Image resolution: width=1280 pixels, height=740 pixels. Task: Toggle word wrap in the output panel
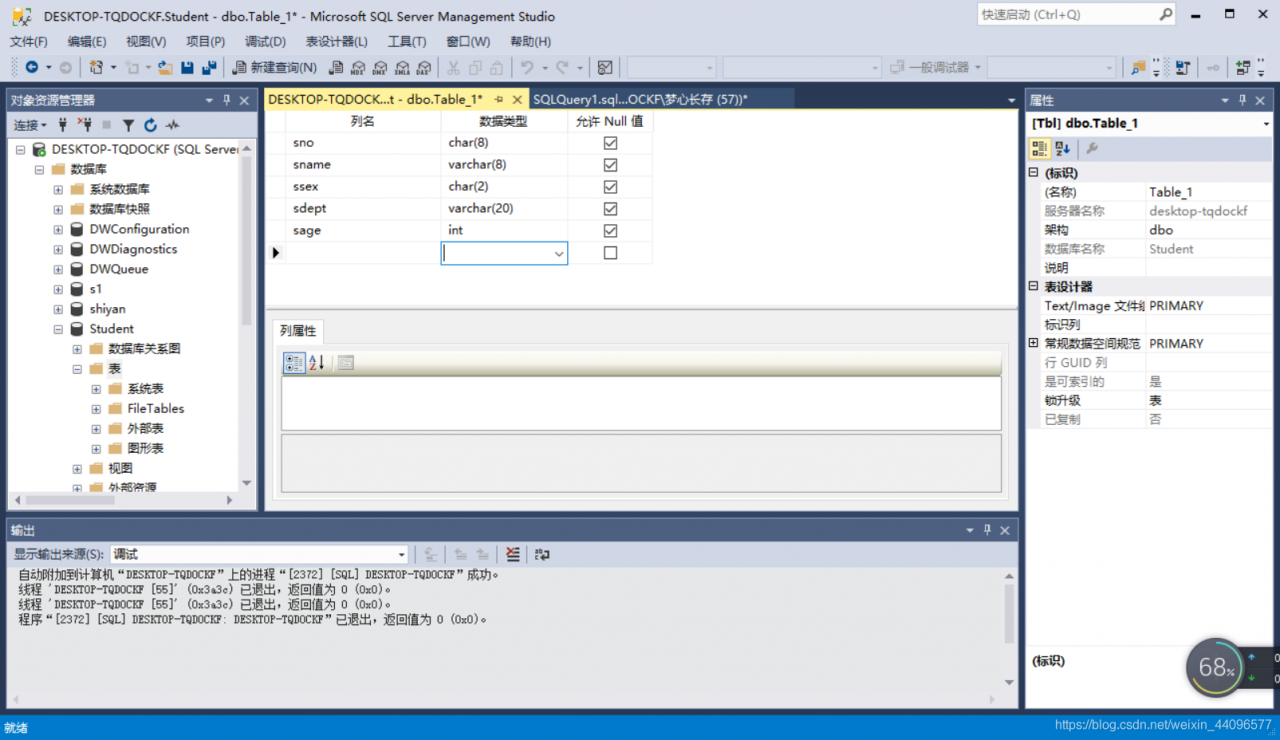[542, 554]
